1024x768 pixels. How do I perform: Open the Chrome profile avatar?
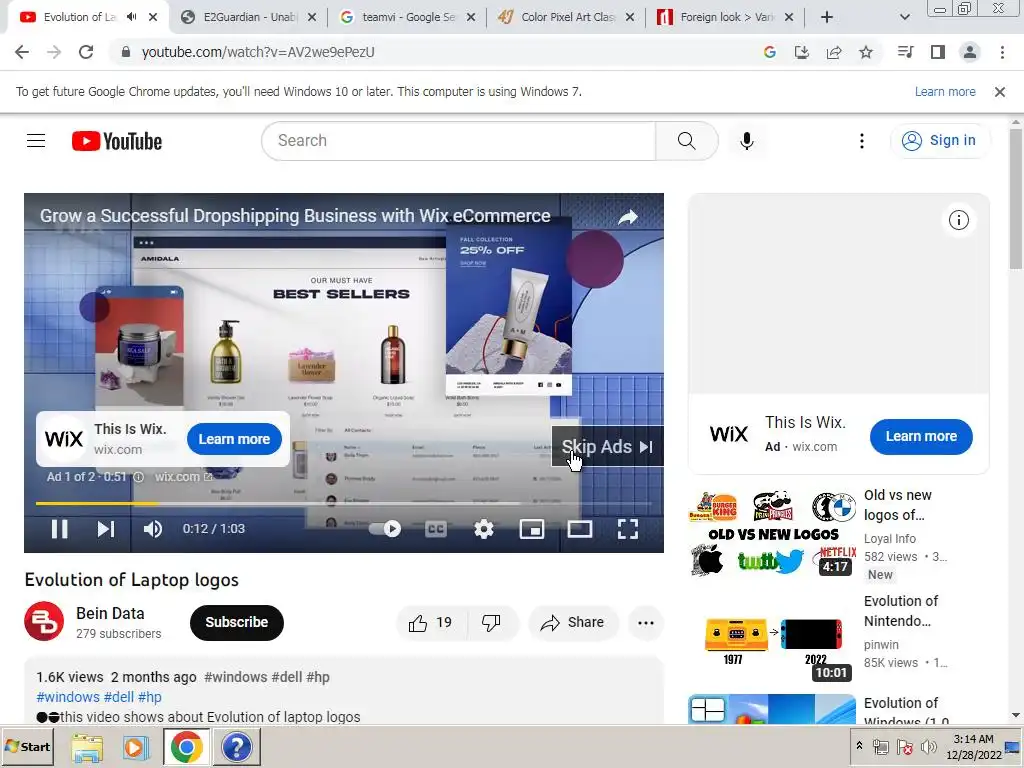click(x=970, y=52)
